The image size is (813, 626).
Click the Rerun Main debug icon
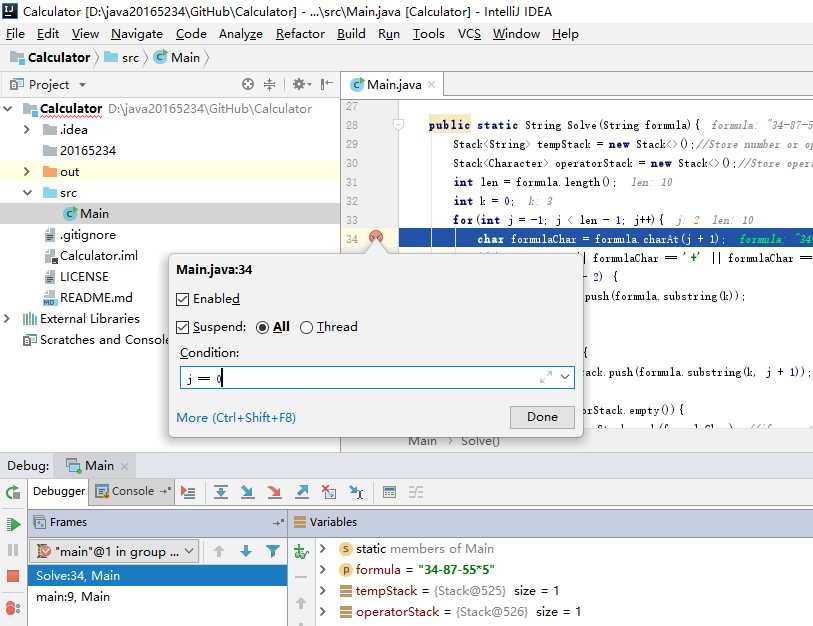click(x=13, y=492)
